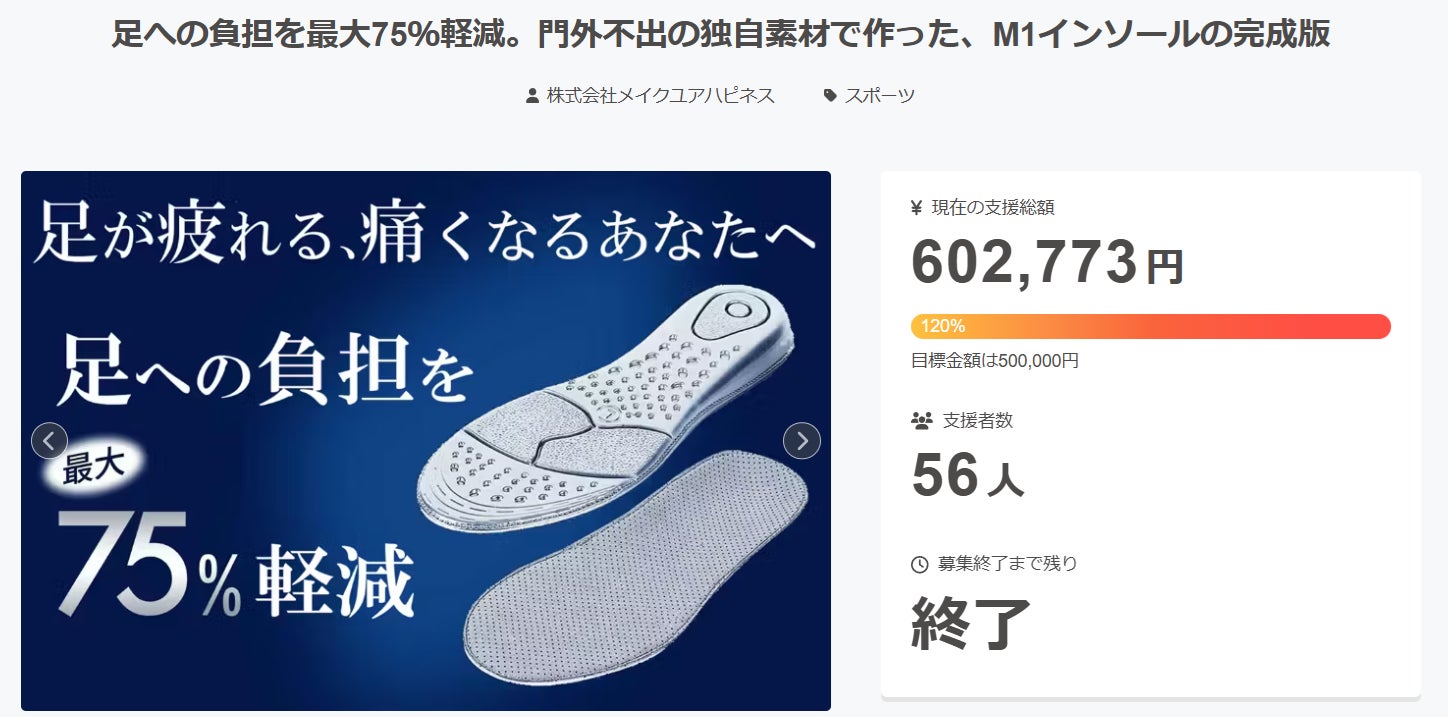Screen dimensions: 1448x717
Task: Click the project title heading text
Action: (720, 34)
